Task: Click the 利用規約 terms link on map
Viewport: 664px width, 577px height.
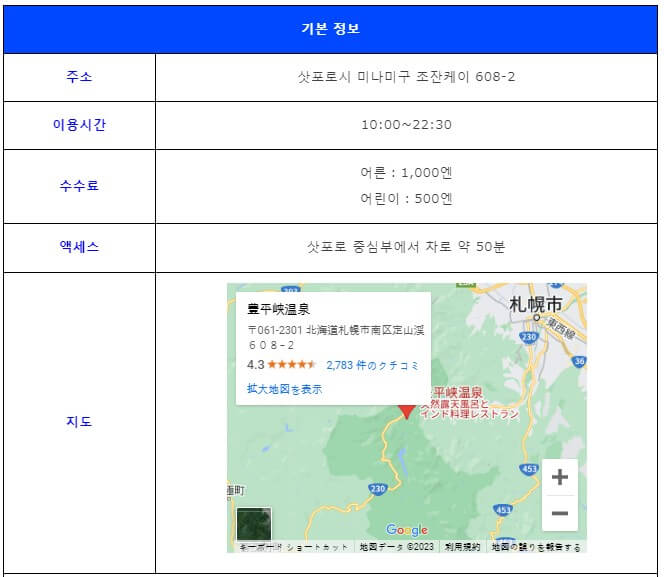Action: 462,547
